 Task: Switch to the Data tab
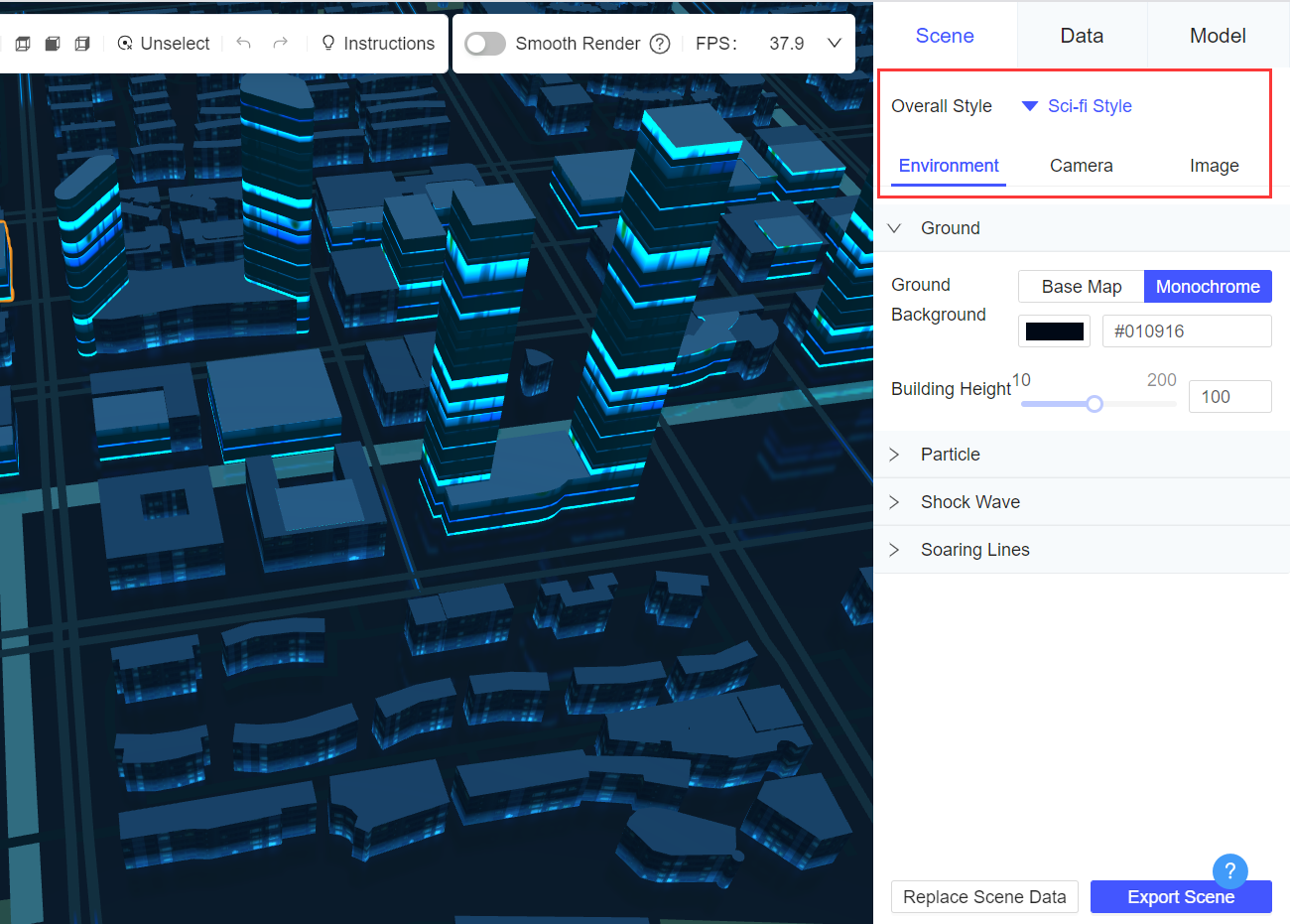[x=1082, y=35]
